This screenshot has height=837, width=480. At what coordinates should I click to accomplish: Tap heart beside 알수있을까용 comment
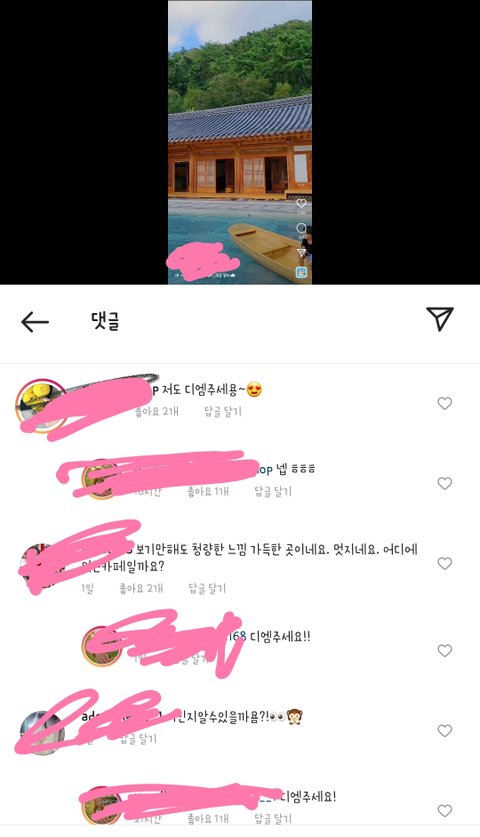(445, 731)
